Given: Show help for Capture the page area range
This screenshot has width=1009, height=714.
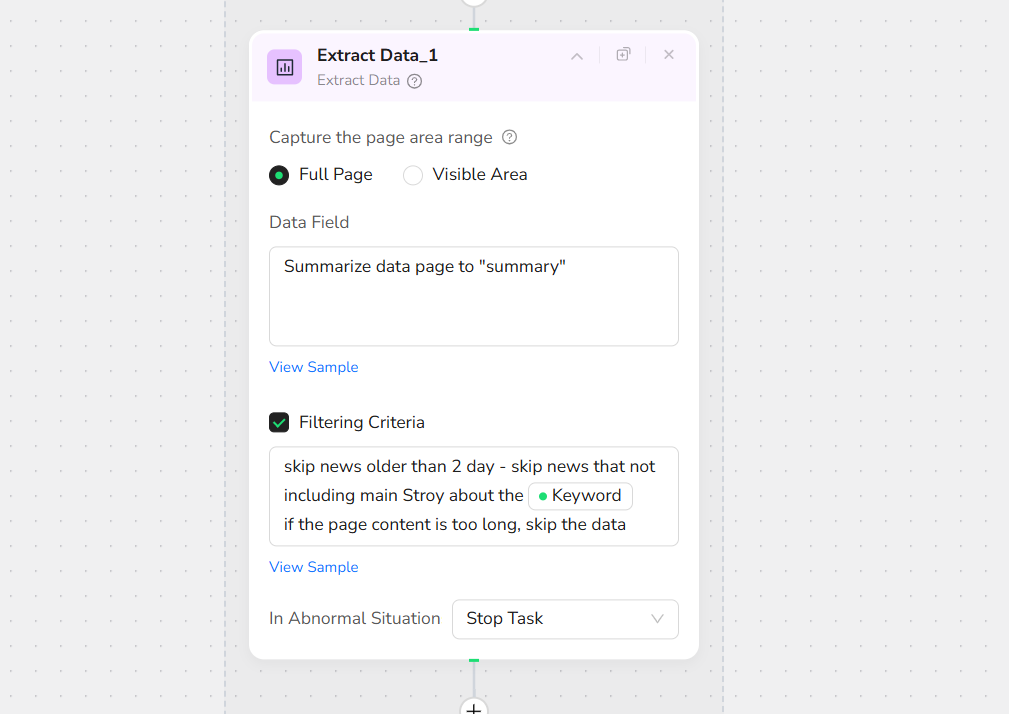Looking at the screenshot, I should tap(509, 137).
